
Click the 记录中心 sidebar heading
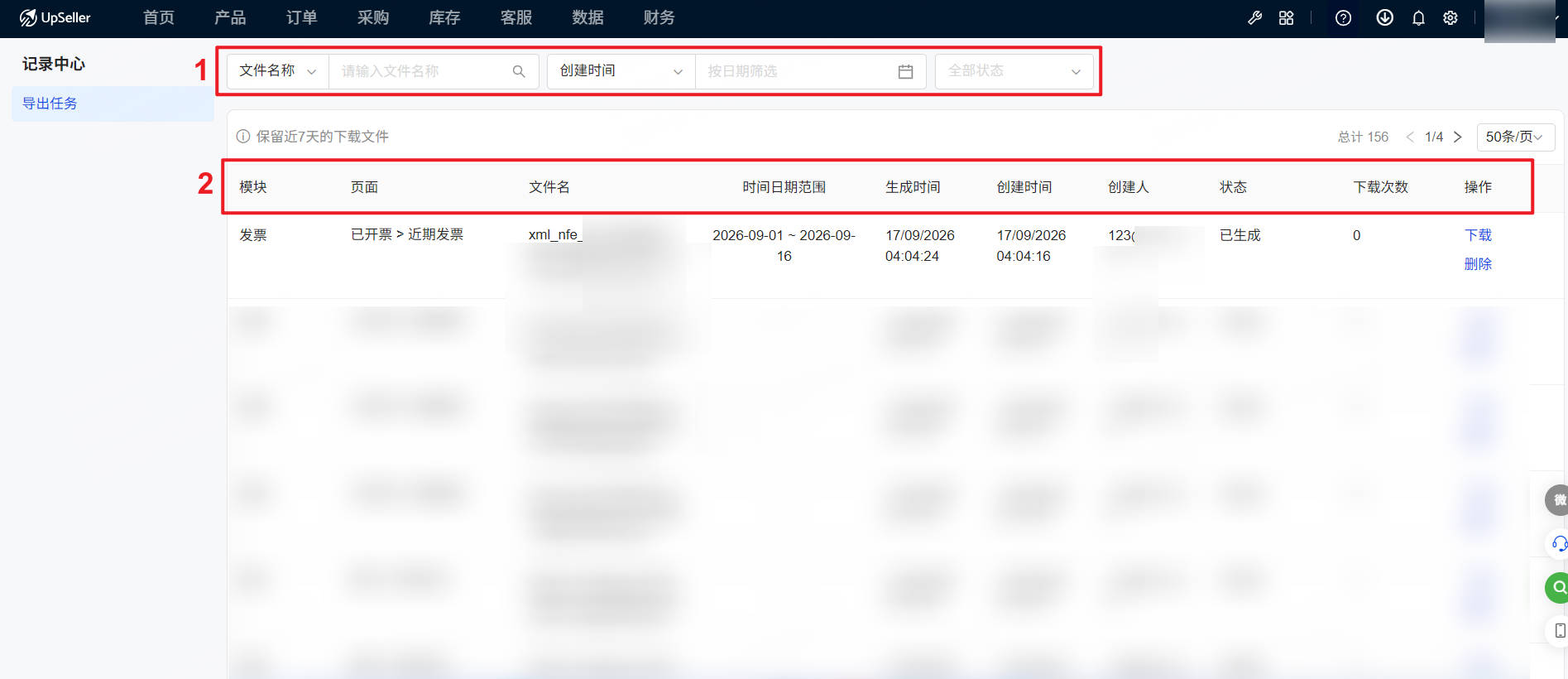coord(54,64)
